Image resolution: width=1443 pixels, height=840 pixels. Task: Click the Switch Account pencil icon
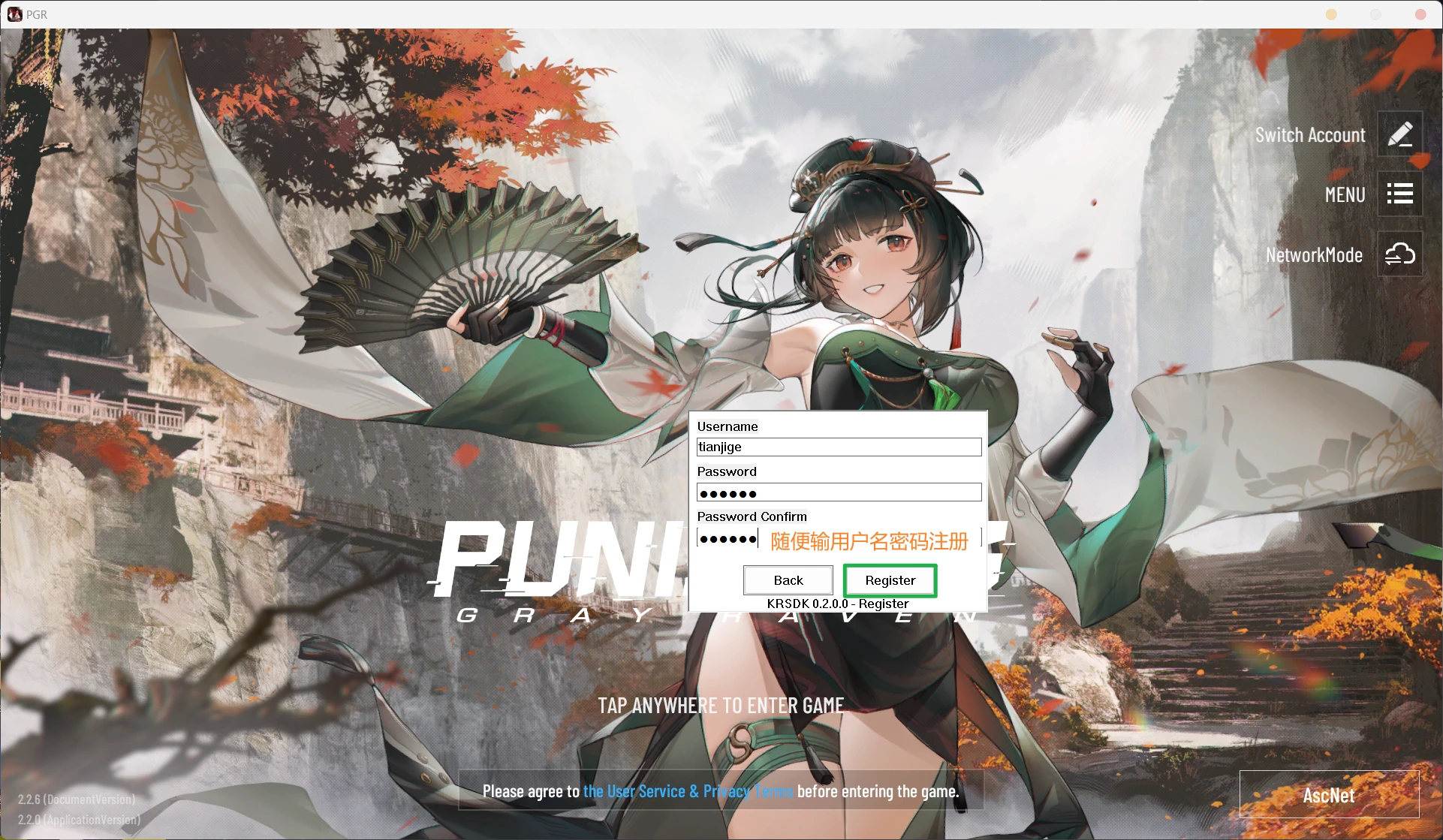pyautogui.click(x=1399, y=135)
